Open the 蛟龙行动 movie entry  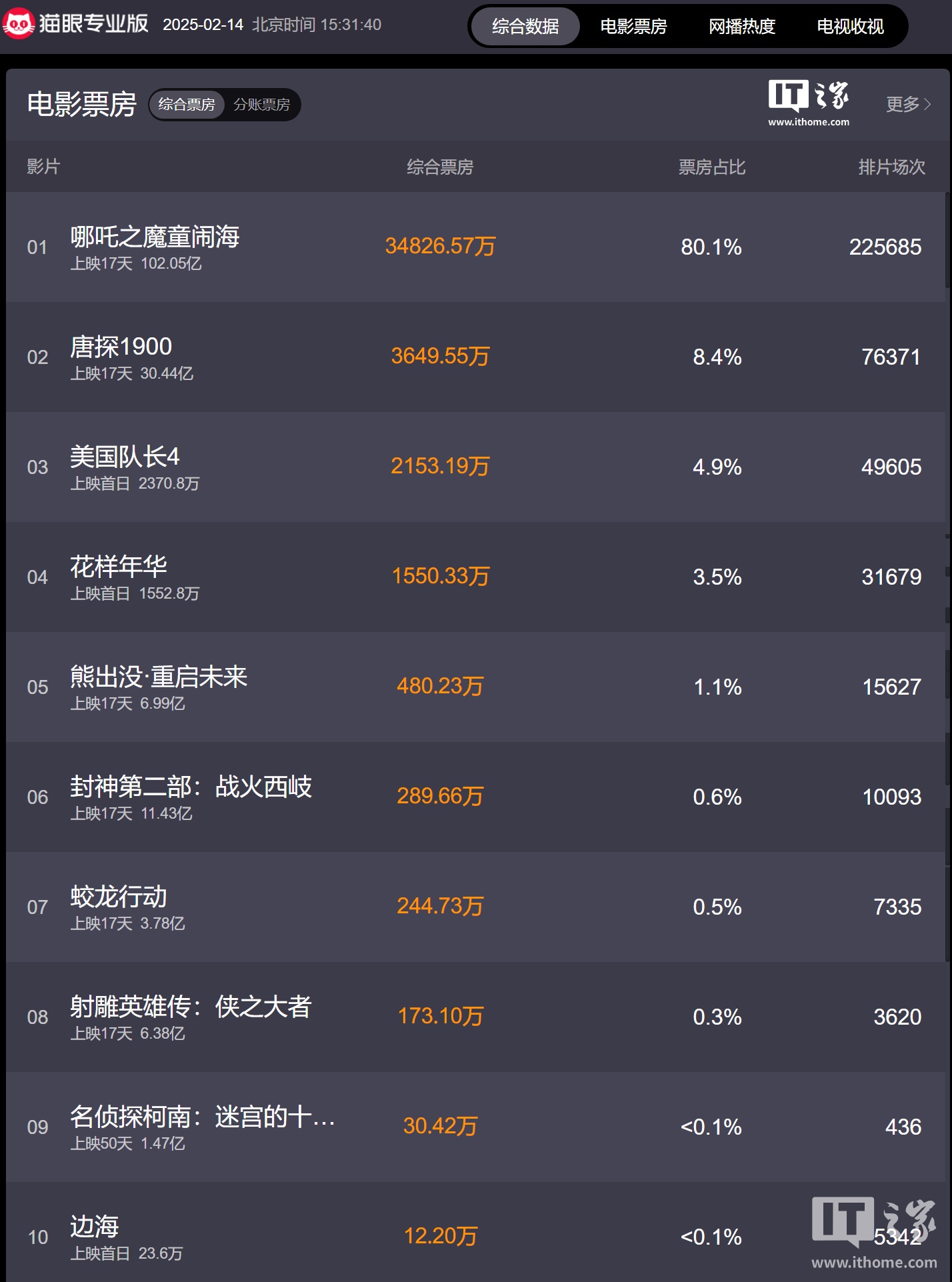[x=119, y=897]
